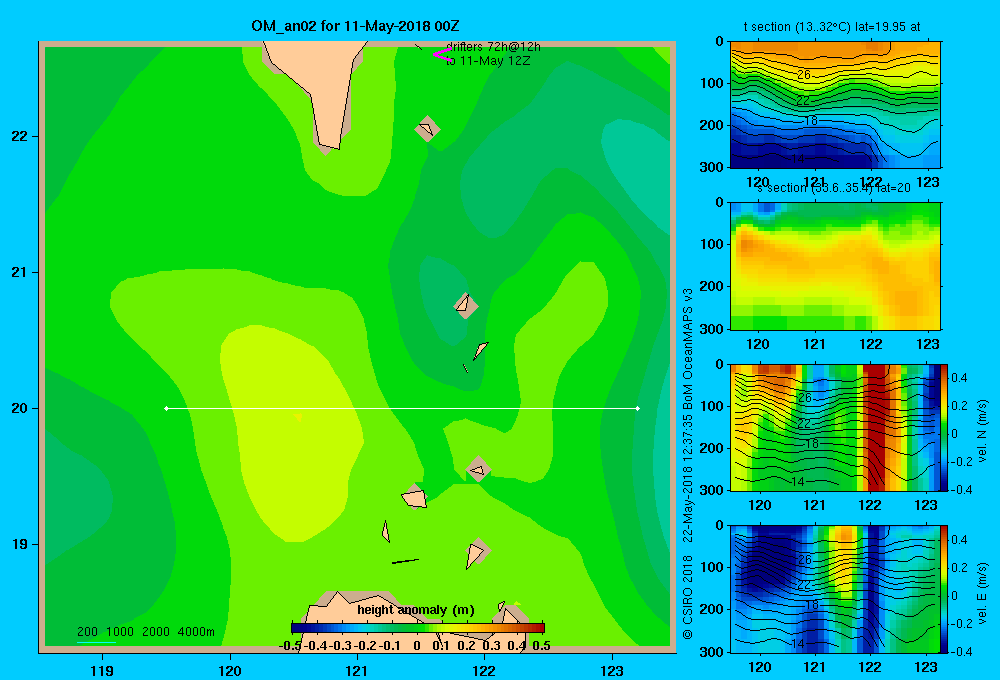Click the 'drifters 72h@12h' legend label
The image size is (1000, 680).
point(493,47)
